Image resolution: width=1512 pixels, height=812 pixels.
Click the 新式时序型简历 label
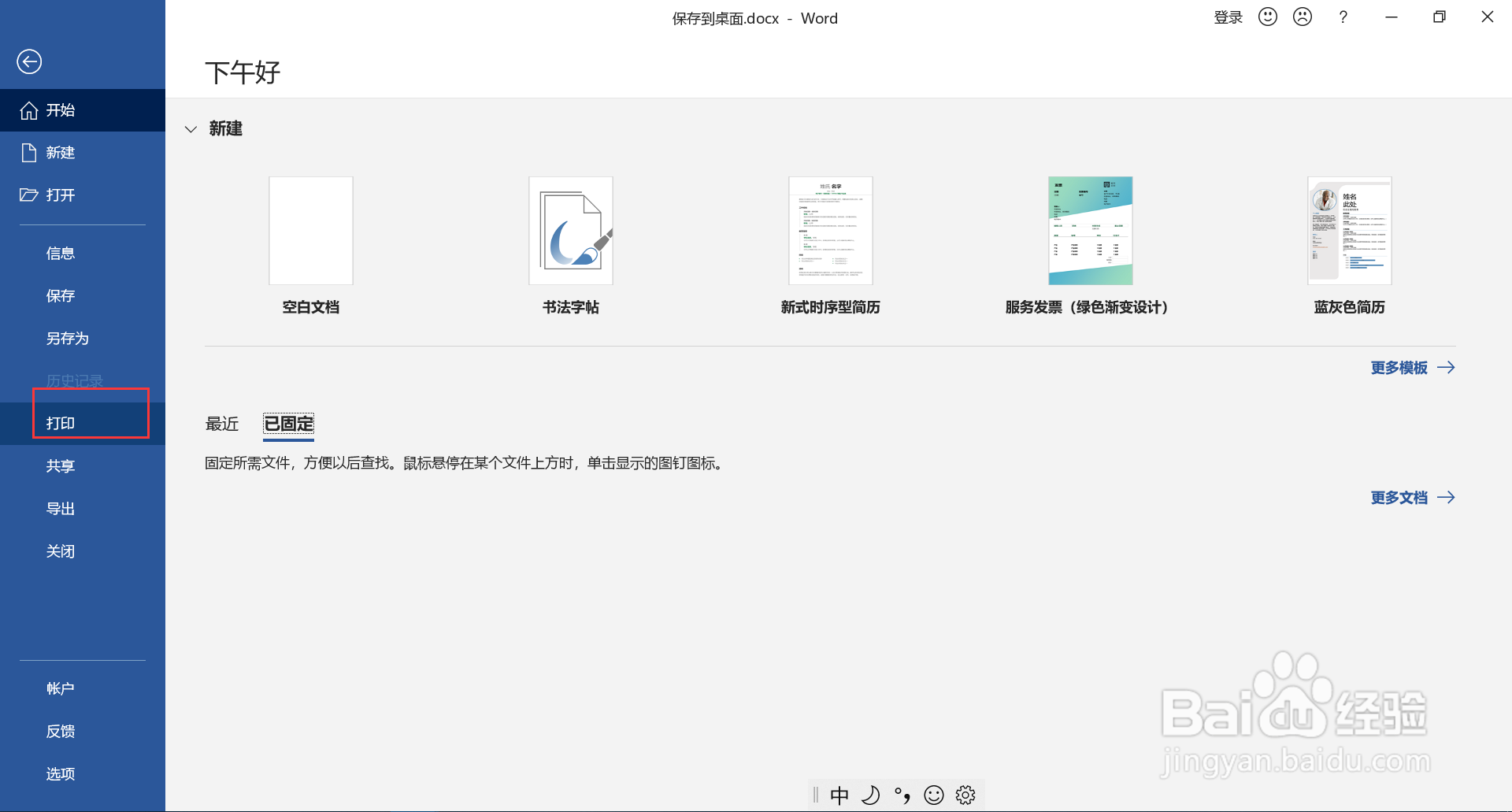(831, 307)
